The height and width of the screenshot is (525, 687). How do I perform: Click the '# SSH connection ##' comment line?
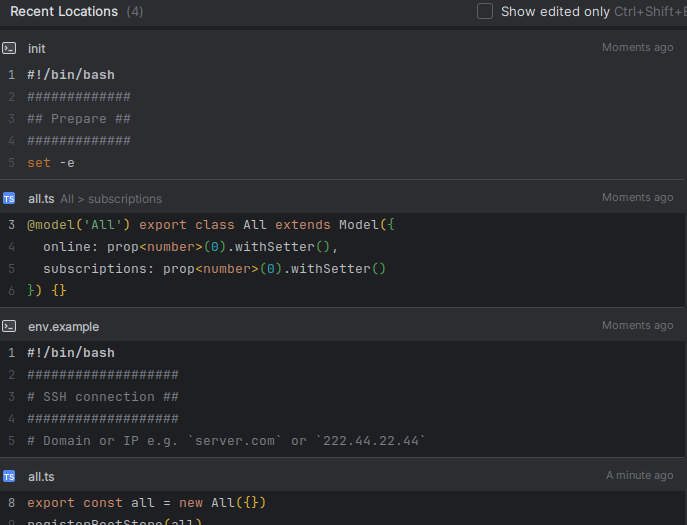click(103, 396)
